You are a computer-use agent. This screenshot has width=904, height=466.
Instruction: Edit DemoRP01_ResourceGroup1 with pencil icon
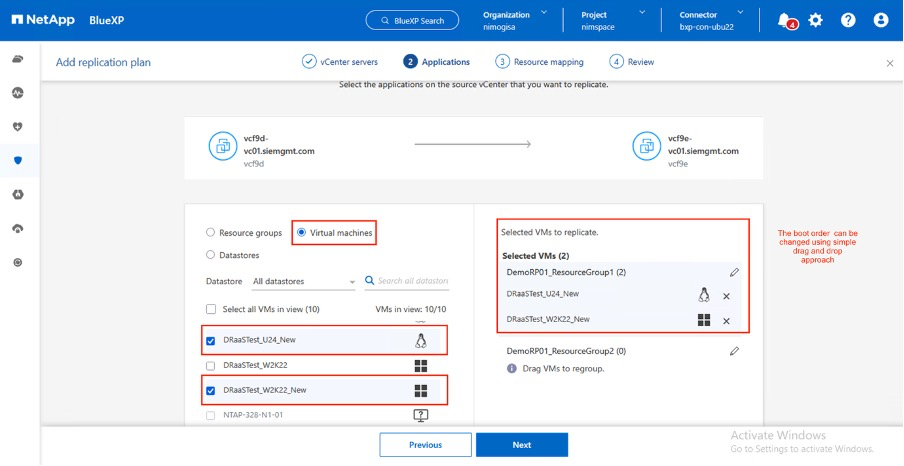[x=734, y=271]
